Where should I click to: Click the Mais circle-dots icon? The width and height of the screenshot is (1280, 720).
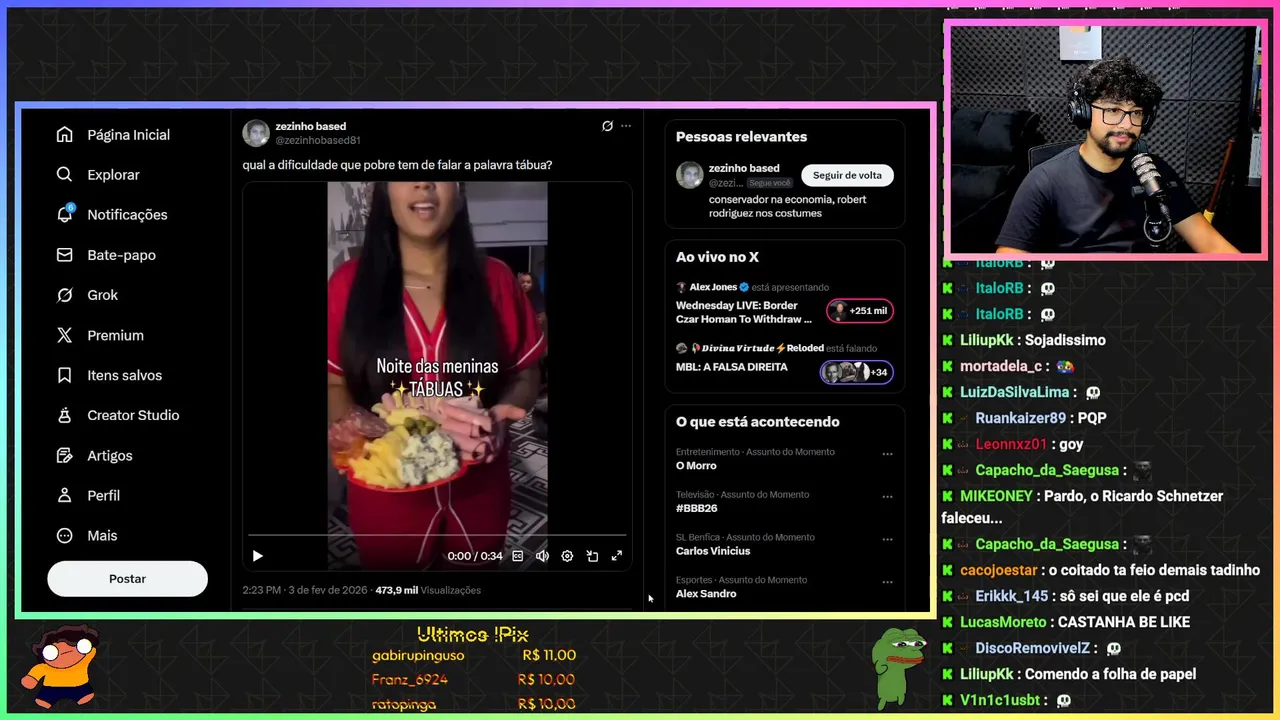[x=65, y=535]
